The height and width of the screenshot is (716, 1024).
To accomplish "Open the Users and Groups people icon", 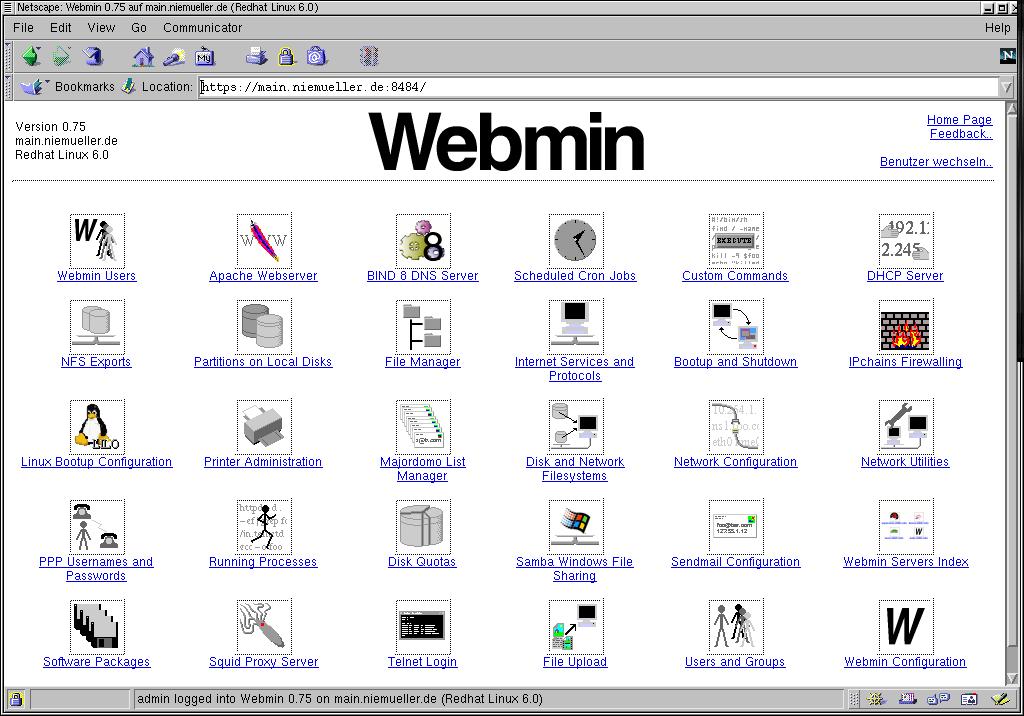I will [735, 626].
